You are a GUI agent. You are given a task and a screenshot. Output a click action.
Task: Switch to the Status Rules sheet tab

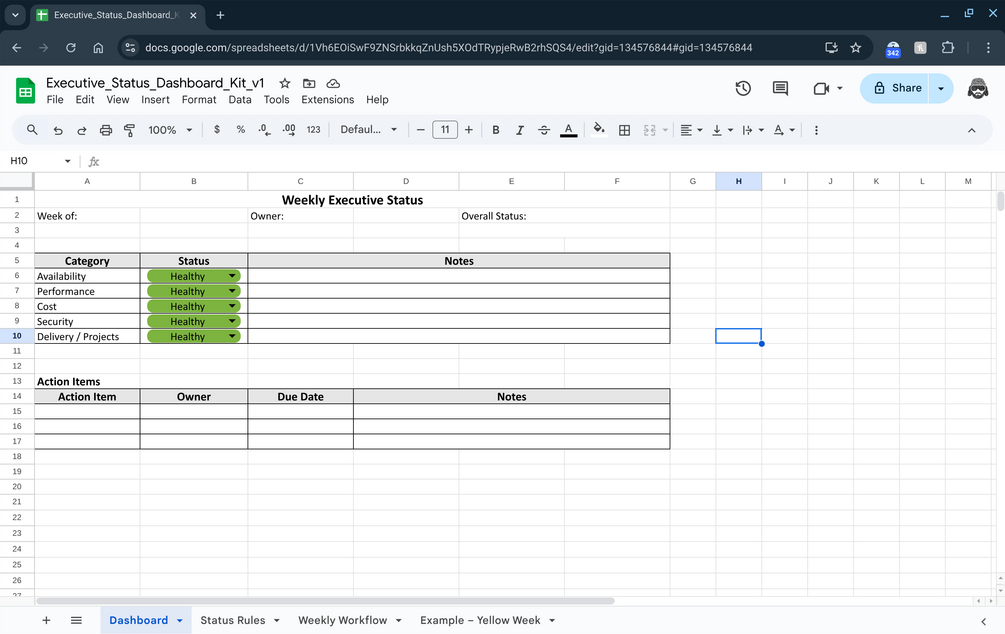[x=233, y=620]
